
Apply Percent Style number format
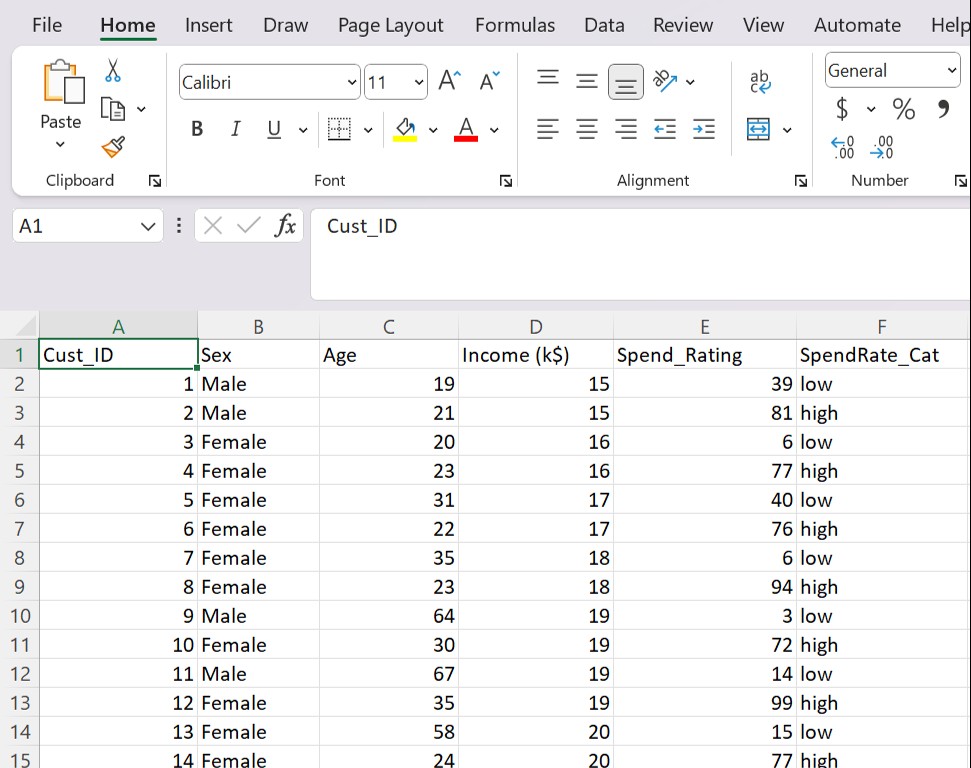(904, 109)
